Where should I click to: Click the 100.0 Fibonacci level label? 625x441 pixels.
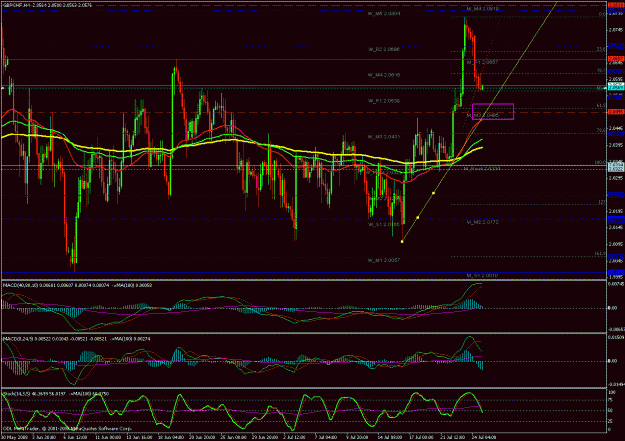pos(600,163)
